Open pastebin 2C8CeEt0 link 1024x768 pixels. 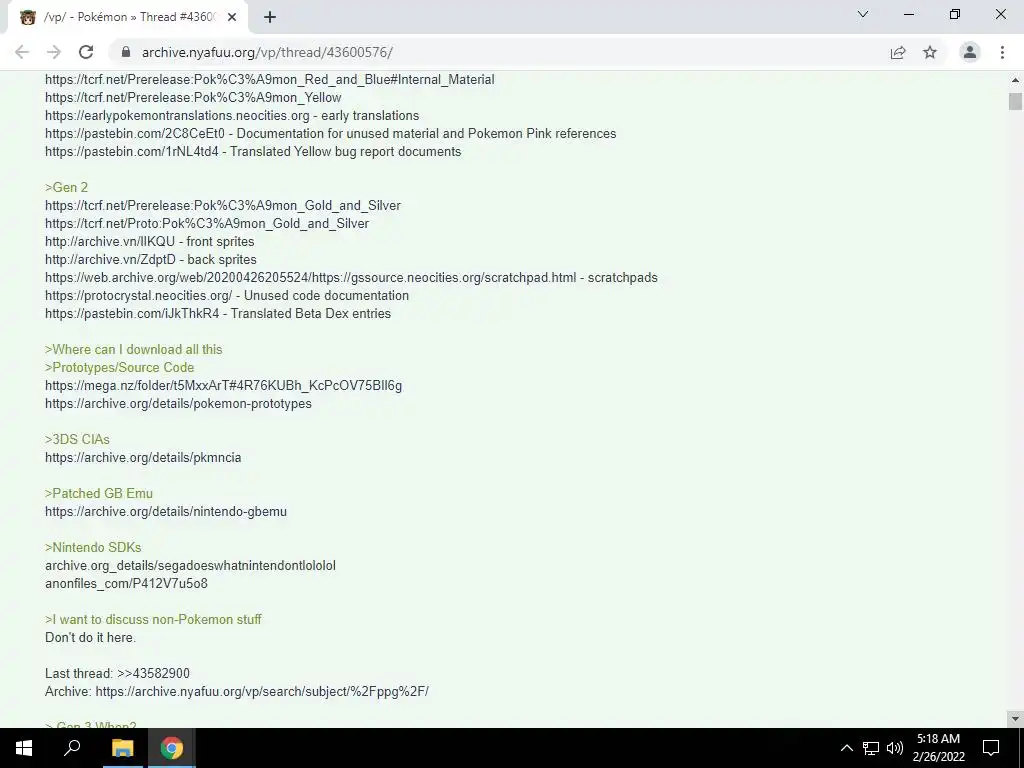pos(135,133)
